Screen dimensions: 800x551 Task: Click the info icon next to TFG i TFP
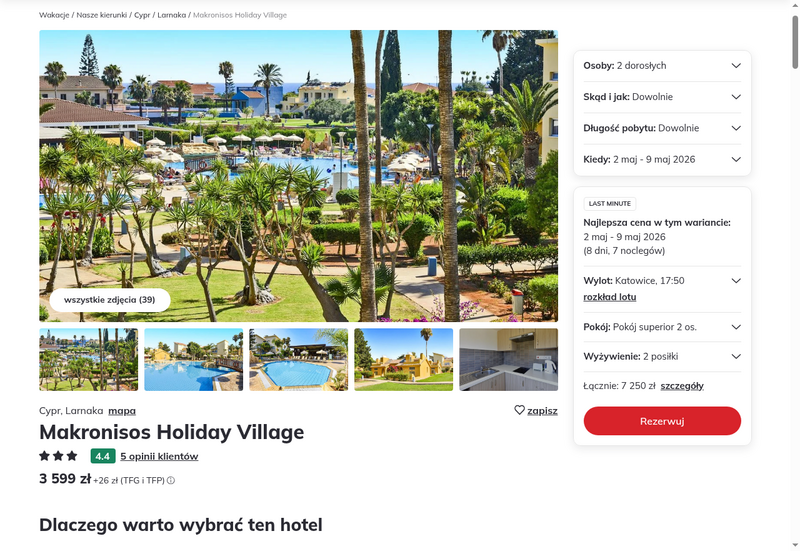[x=171, y=480]
